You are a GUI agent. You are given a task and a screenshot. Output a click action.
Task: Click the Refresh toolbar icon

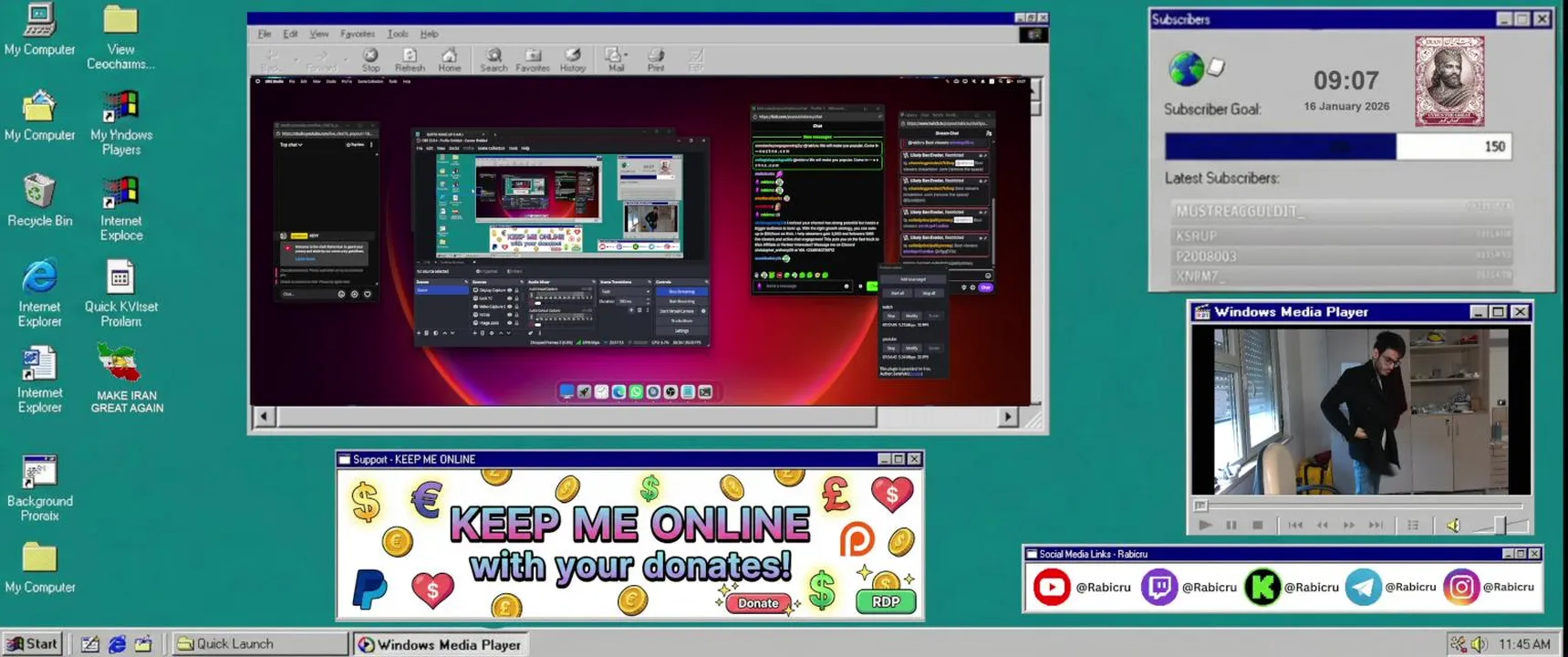[410, 60]
